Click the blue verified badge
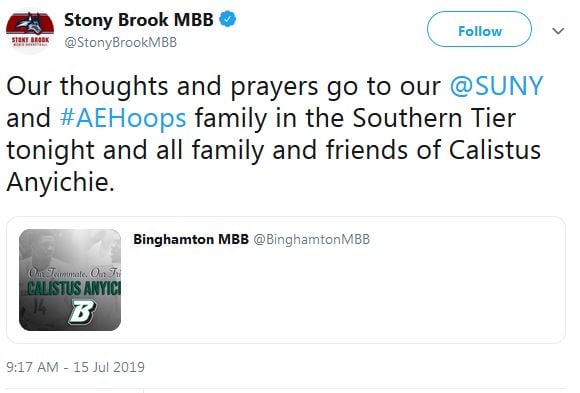 [x=228, y=19]
